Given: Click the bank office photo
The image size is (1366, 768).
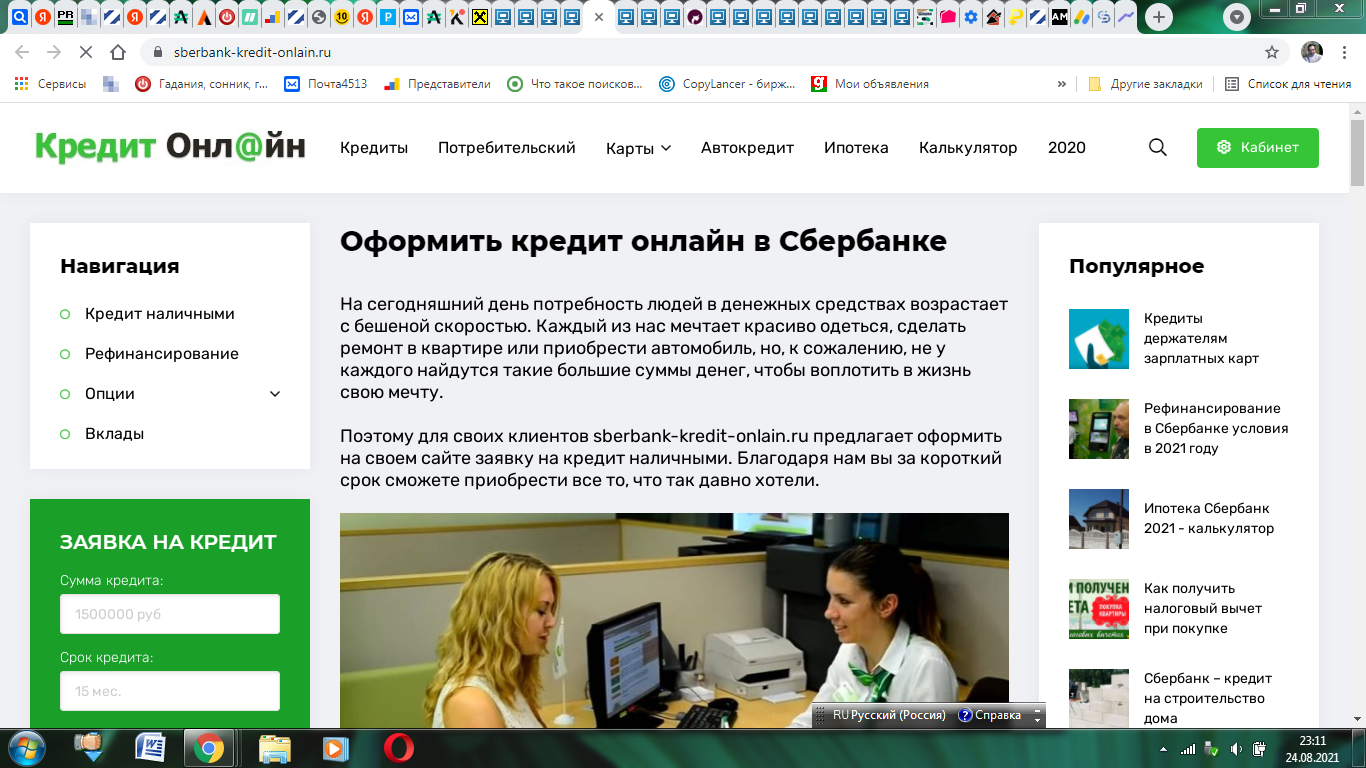Looking at the screenshot, I should 674,620.
